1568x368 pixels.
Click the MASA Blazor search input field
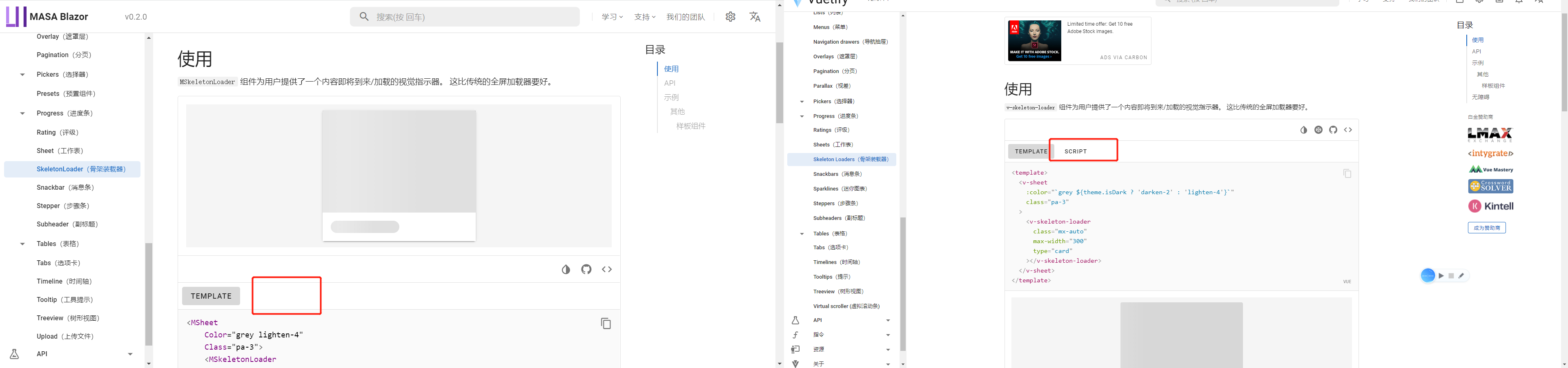pyautogui.click(x=465, y=16)
